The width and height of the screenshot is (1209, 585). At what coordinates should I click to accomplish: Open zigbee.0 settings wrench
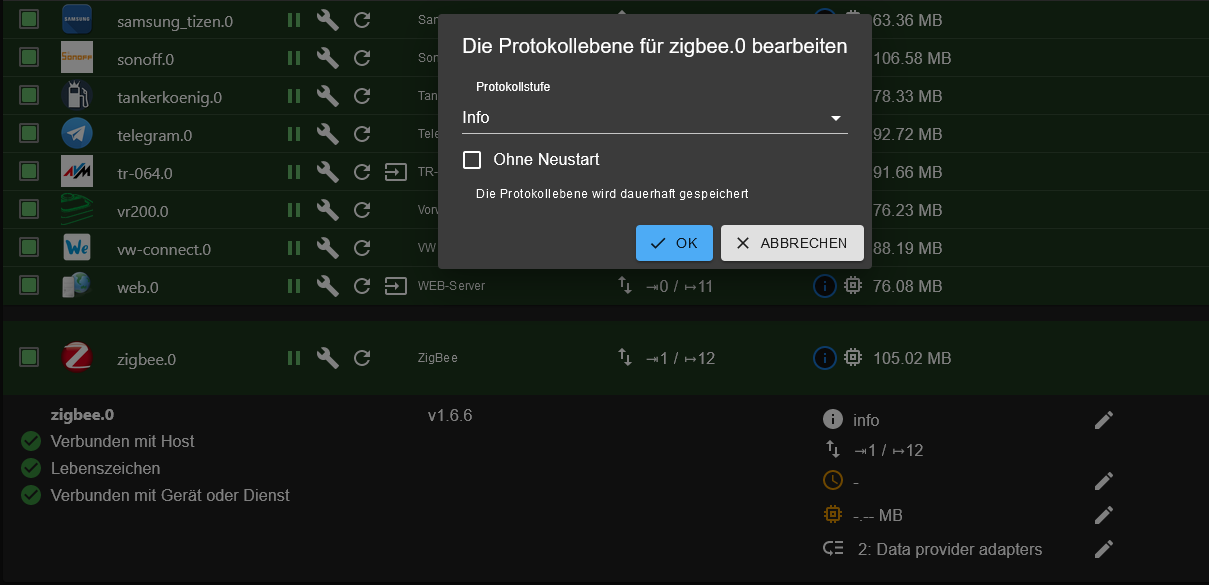(x=327, y=358)
